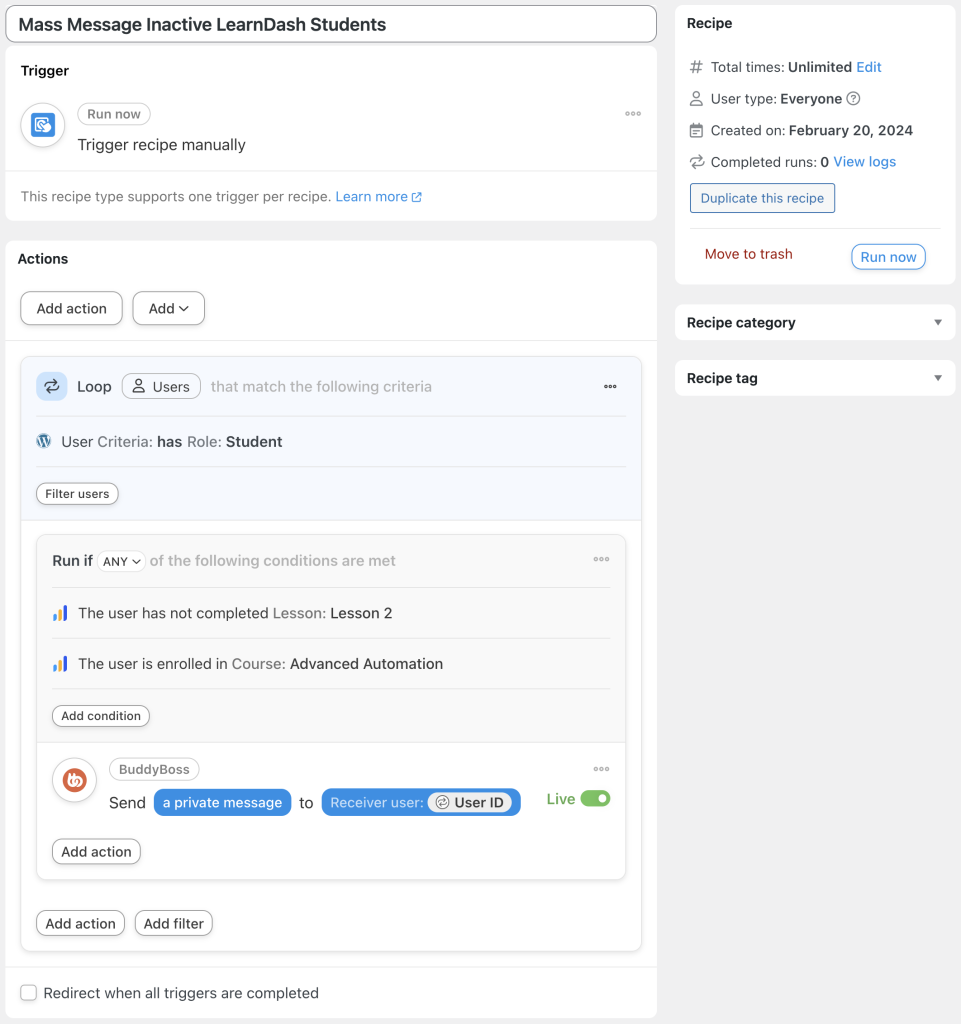Open View logs beside Completed runs
This screenshot has width=961, height=1024.
tap(863, 161)
